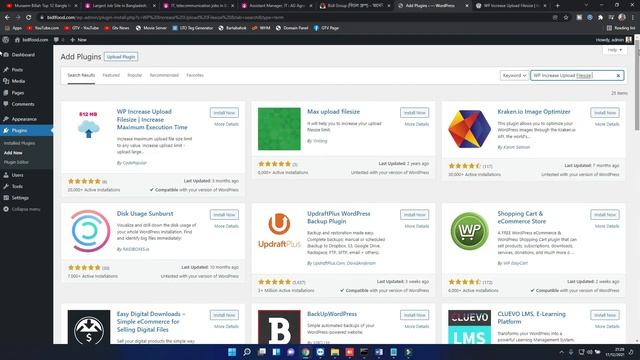Install Max upload filesize plugin
The image size is (640, 360).
(414, 113)
